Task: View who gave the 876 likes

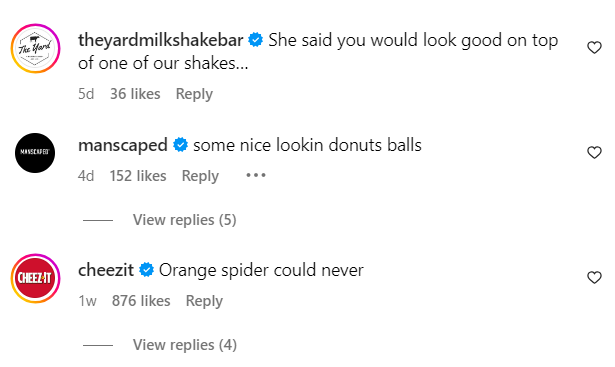Action: (x=141, y=301)
